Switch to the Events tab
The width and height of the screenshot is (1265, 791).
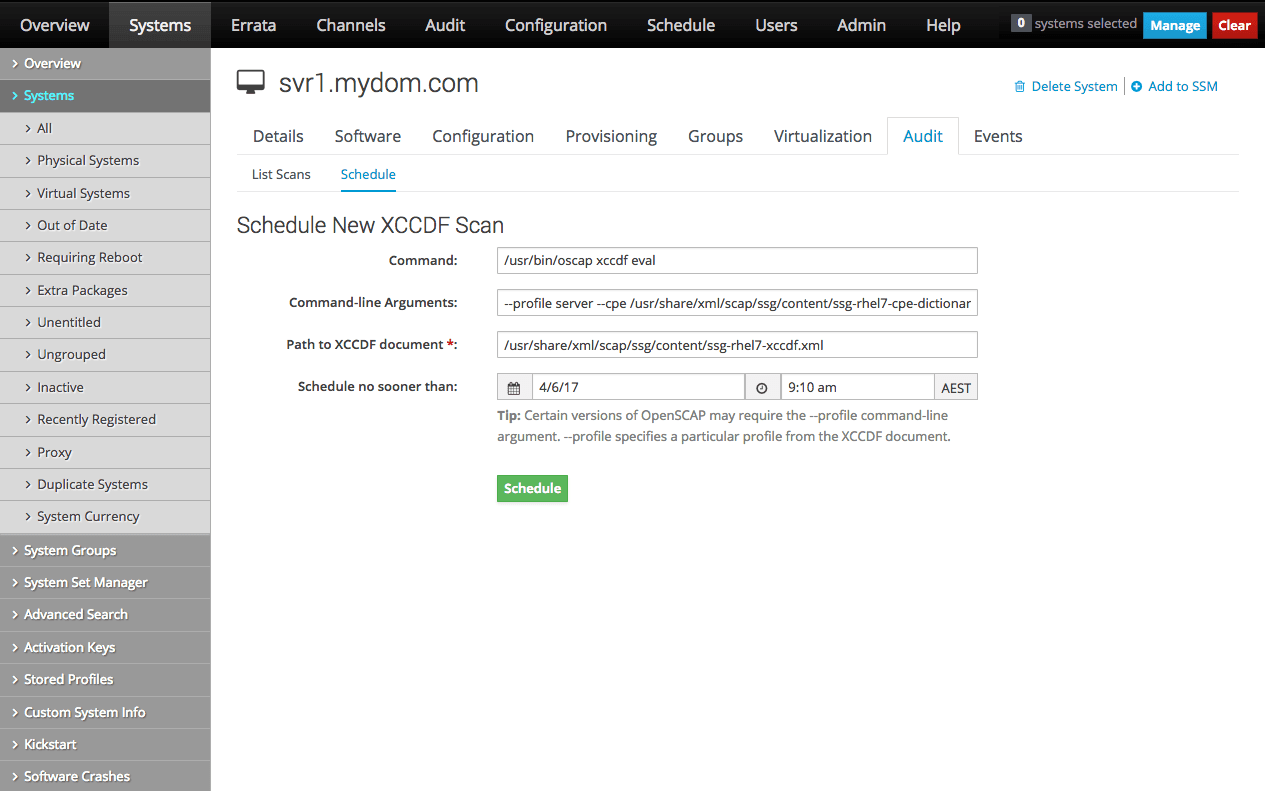[x=998, y=136]
